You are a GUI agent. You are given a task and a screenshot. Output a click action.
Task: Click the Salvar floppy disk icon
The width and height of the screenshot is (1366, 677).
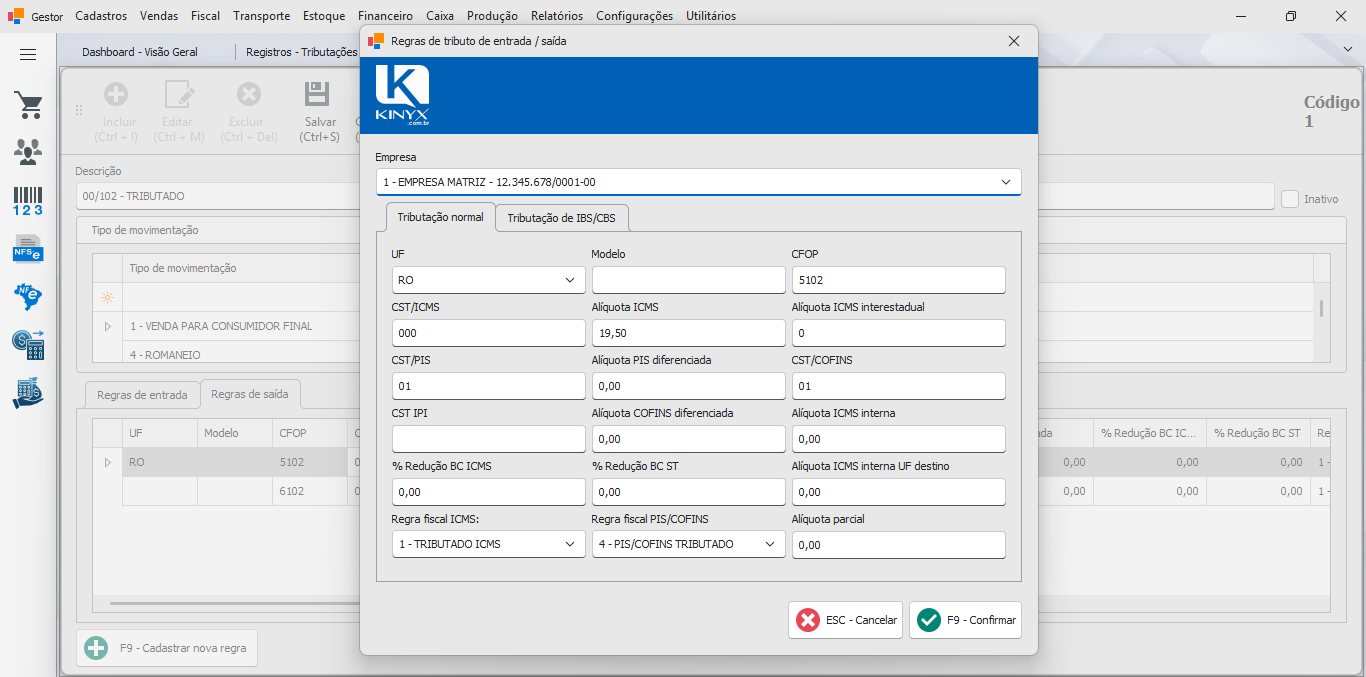coord(317,95)
